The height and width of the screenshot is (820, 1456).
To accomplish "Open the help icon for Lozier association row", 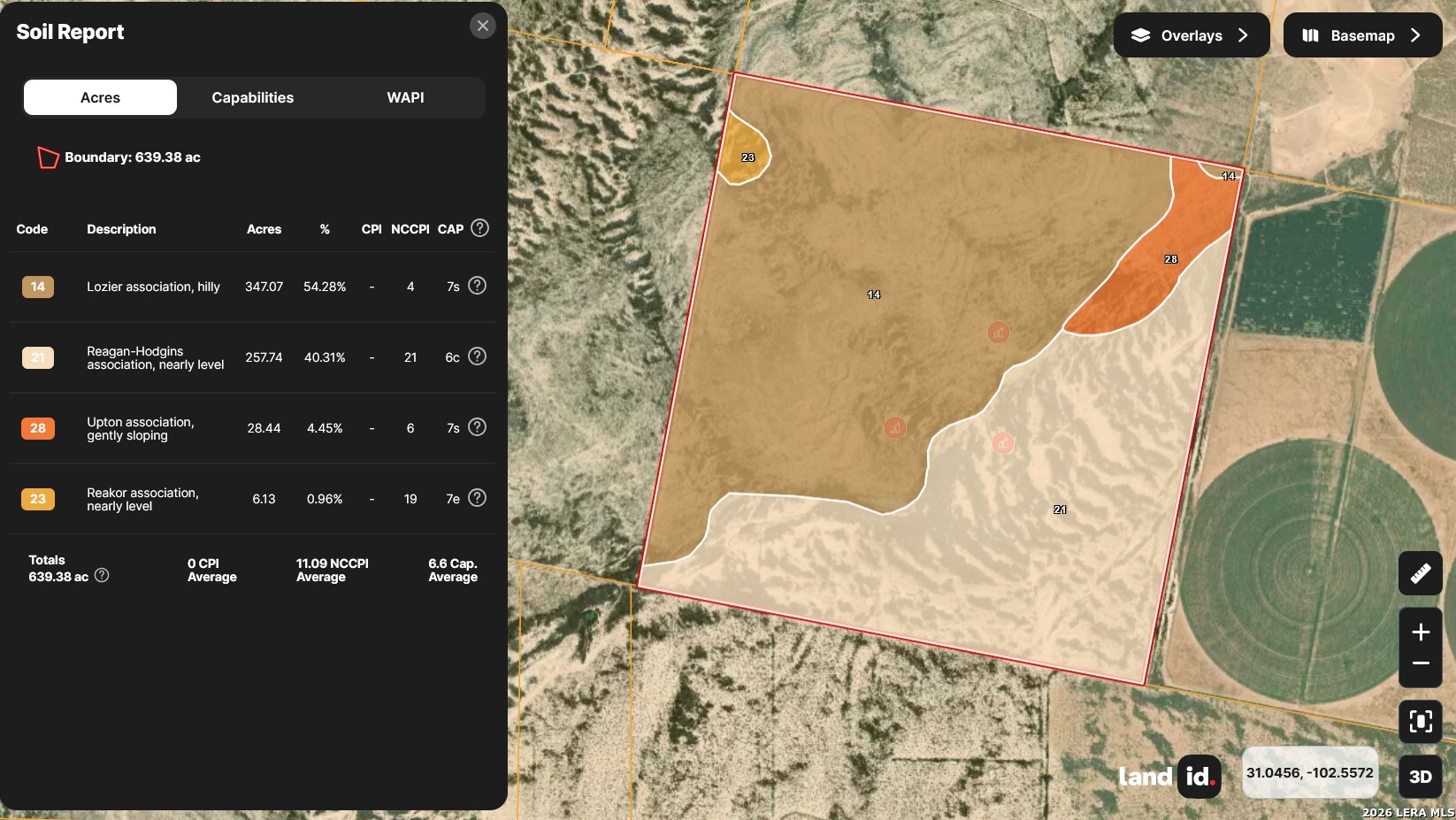I will (x=477, y=286).
